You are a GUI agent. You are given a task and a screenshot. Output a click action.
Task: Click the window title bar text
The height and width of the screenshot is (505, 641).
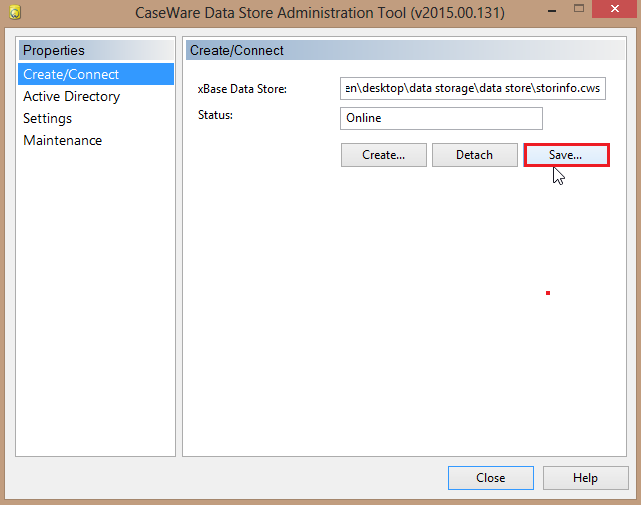(x=320, y=15)
